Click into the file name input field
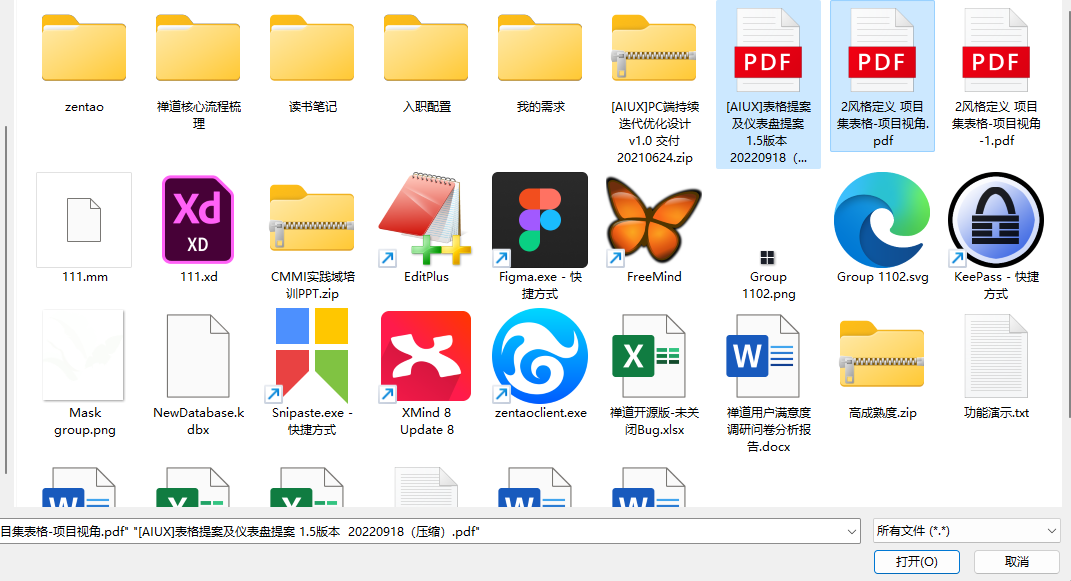Viewport: 1071px width, 581px height. 423,531
